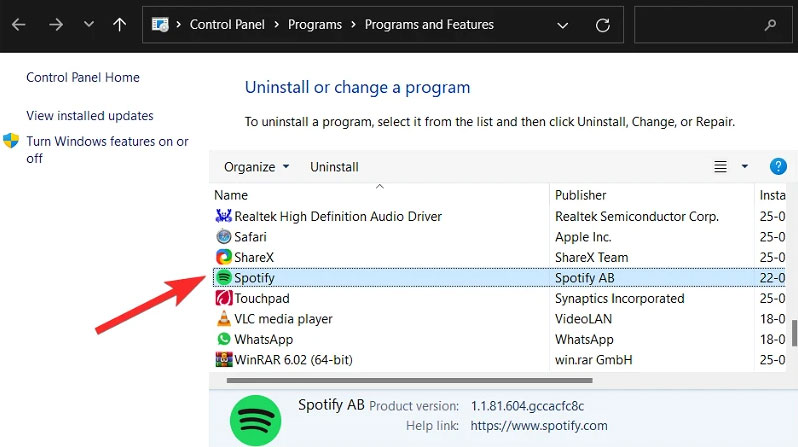This screenshot has height=447, width=798.
Task: Click the WhatsApp publisher cell
Action: (x=584, y=339)
